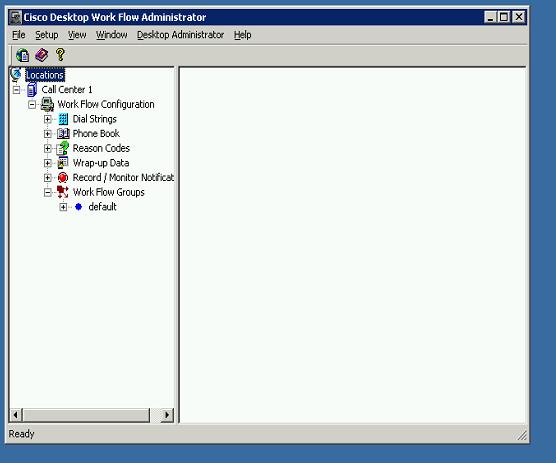
Task: Select the Locations root node
Action: click(45, 75)
